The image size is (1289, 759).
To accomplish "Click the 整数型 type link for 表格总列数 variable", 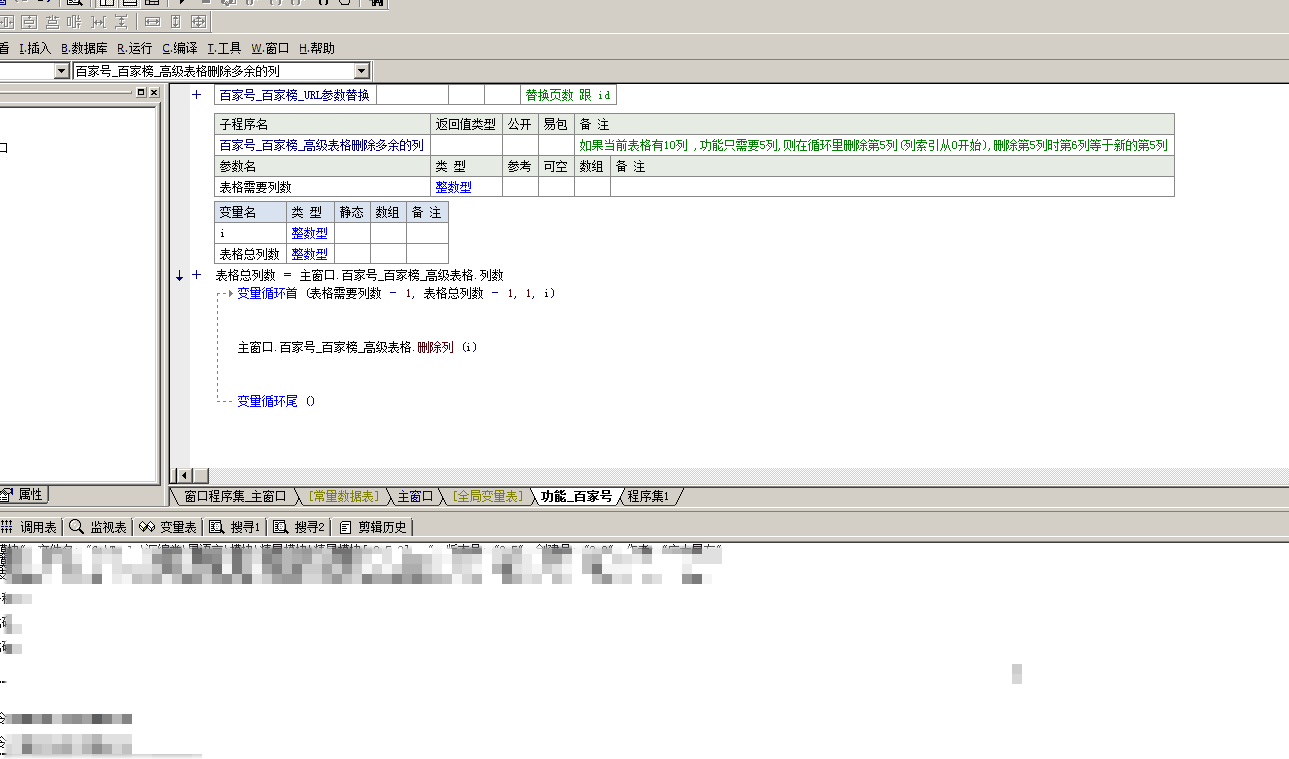I will (x=309, y=254).
